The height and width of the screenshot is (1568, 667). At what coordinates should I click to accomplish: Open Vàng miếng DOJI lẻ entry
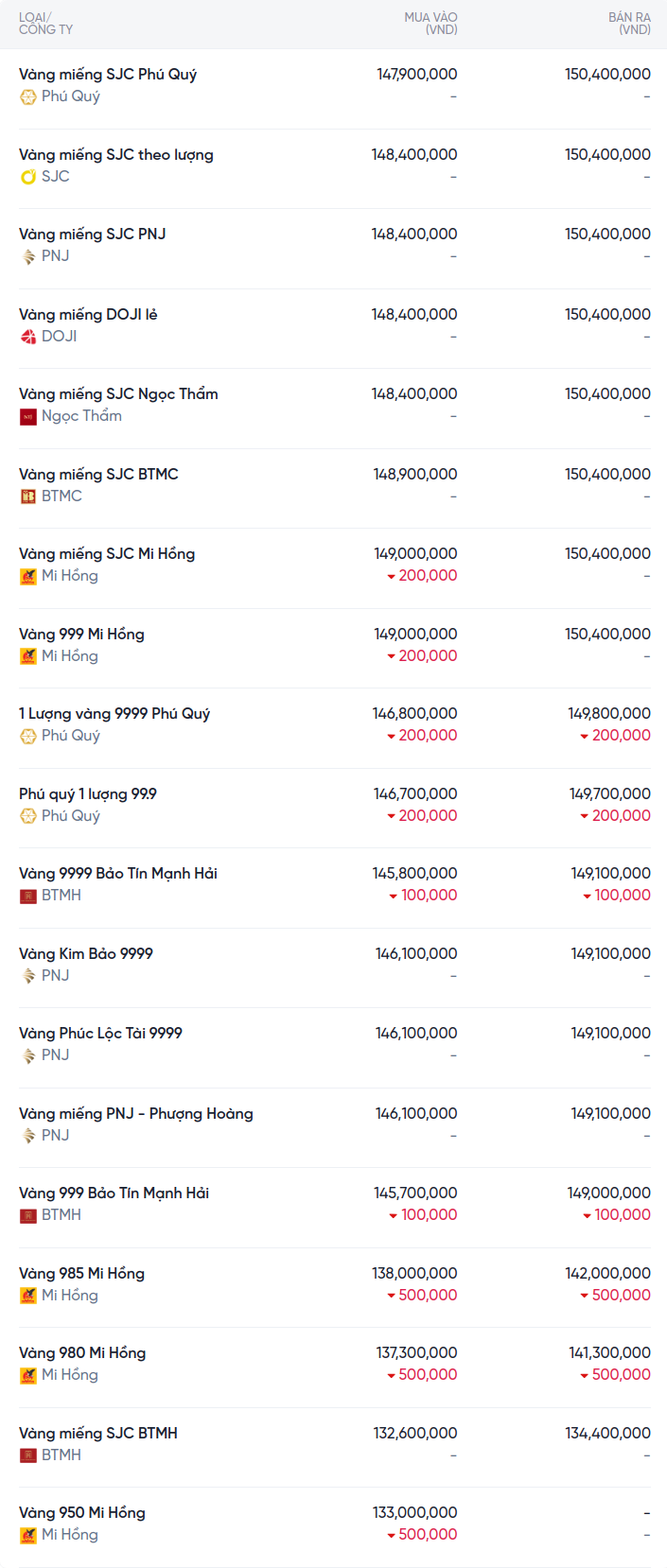88,315
